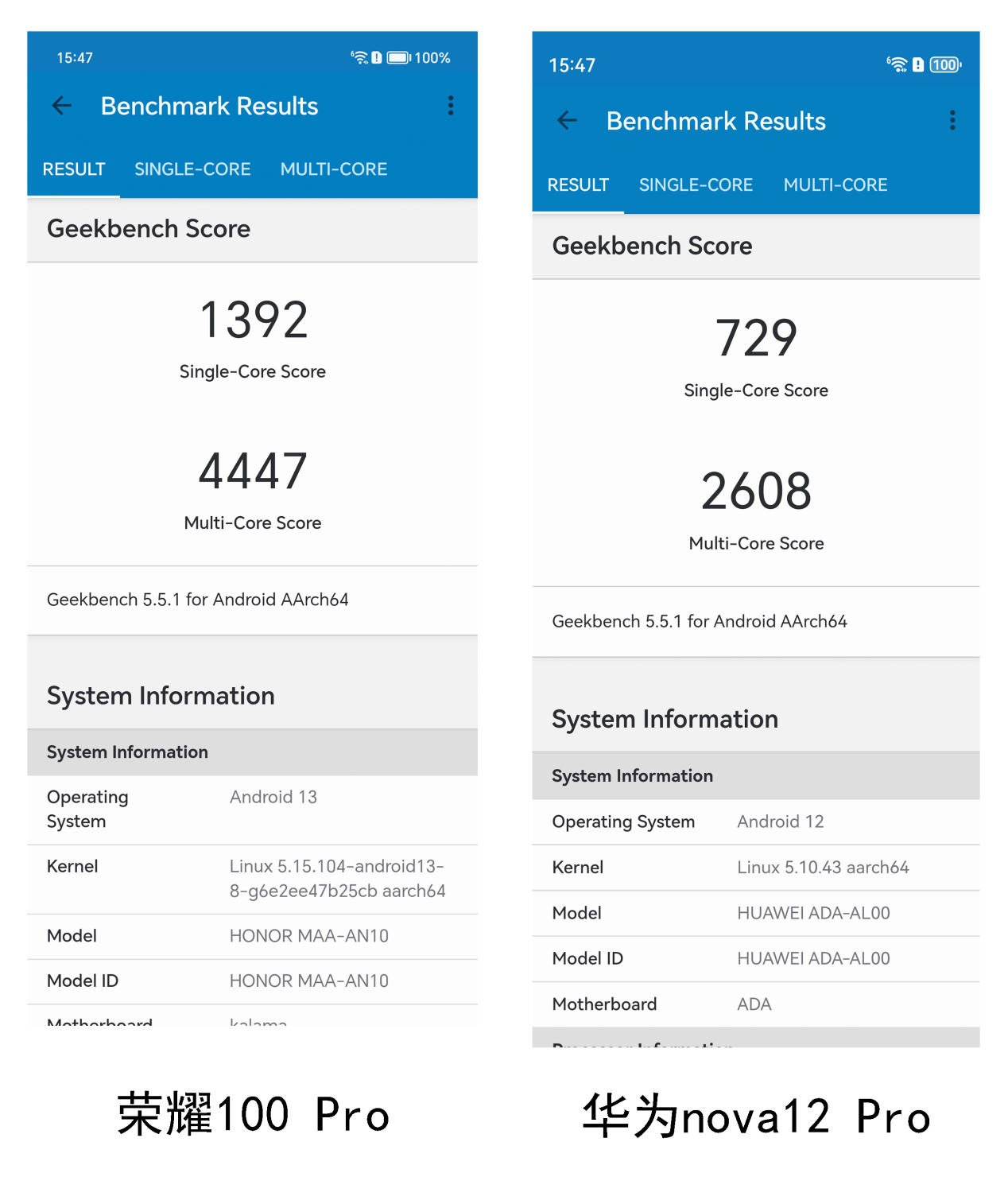The height and width of the screenshot is (1204, 1008).
Task: Tap Wi-Fi icon in left phone status bar
Action: tap(359, 57)
